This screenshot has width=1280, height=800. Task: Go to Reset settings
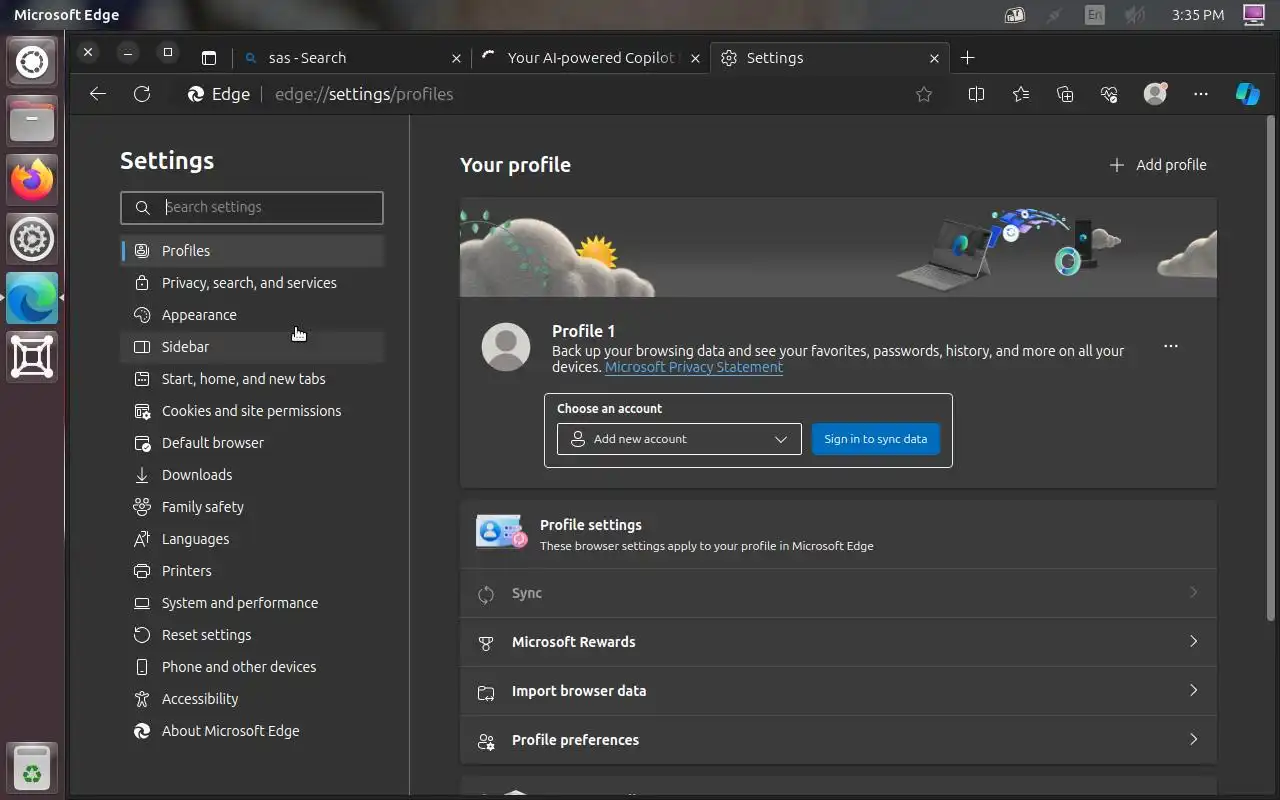[x=252, y=635]
